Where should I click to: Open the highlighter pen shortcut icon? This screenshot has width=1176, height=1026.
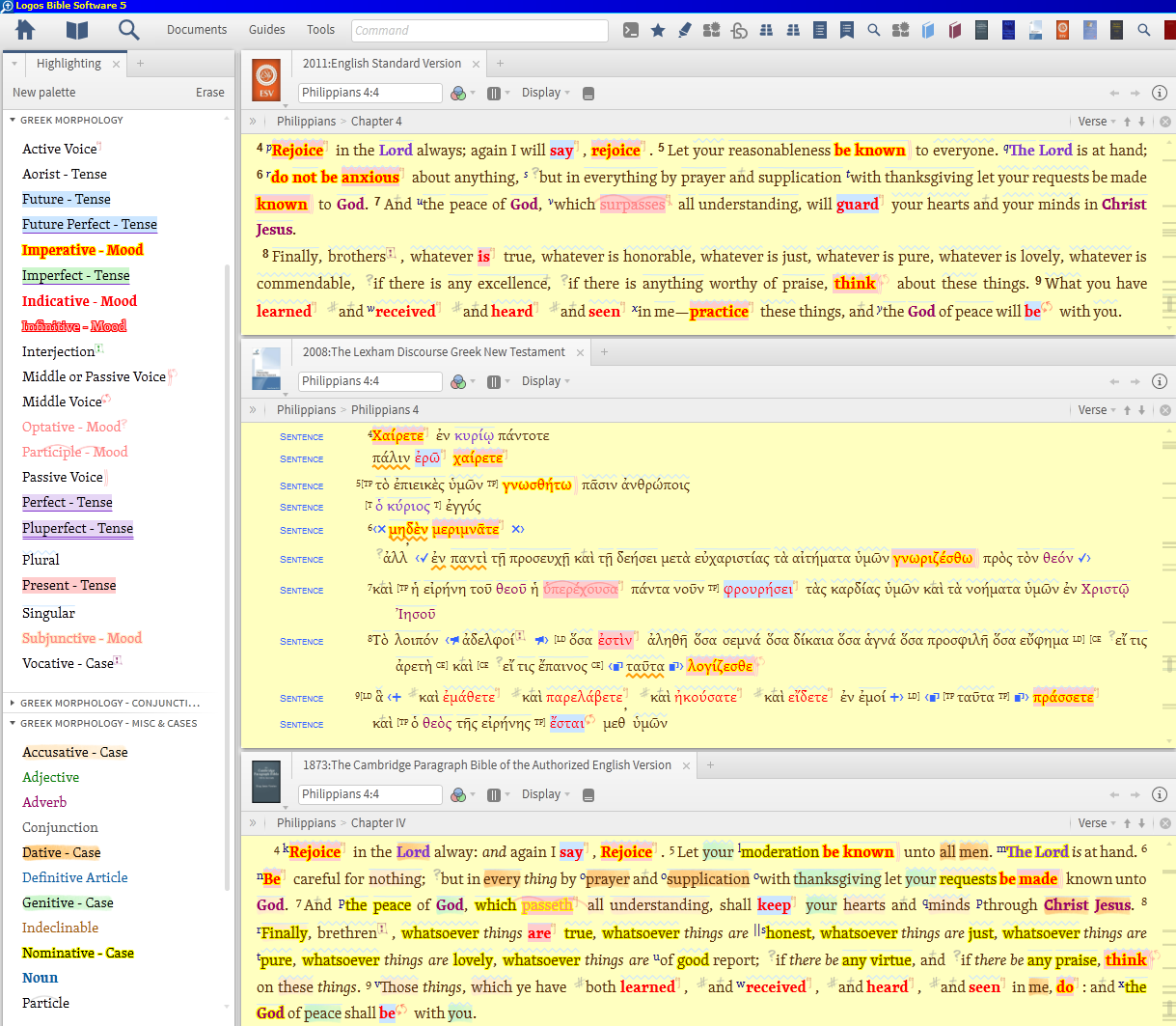coord(685,30)
